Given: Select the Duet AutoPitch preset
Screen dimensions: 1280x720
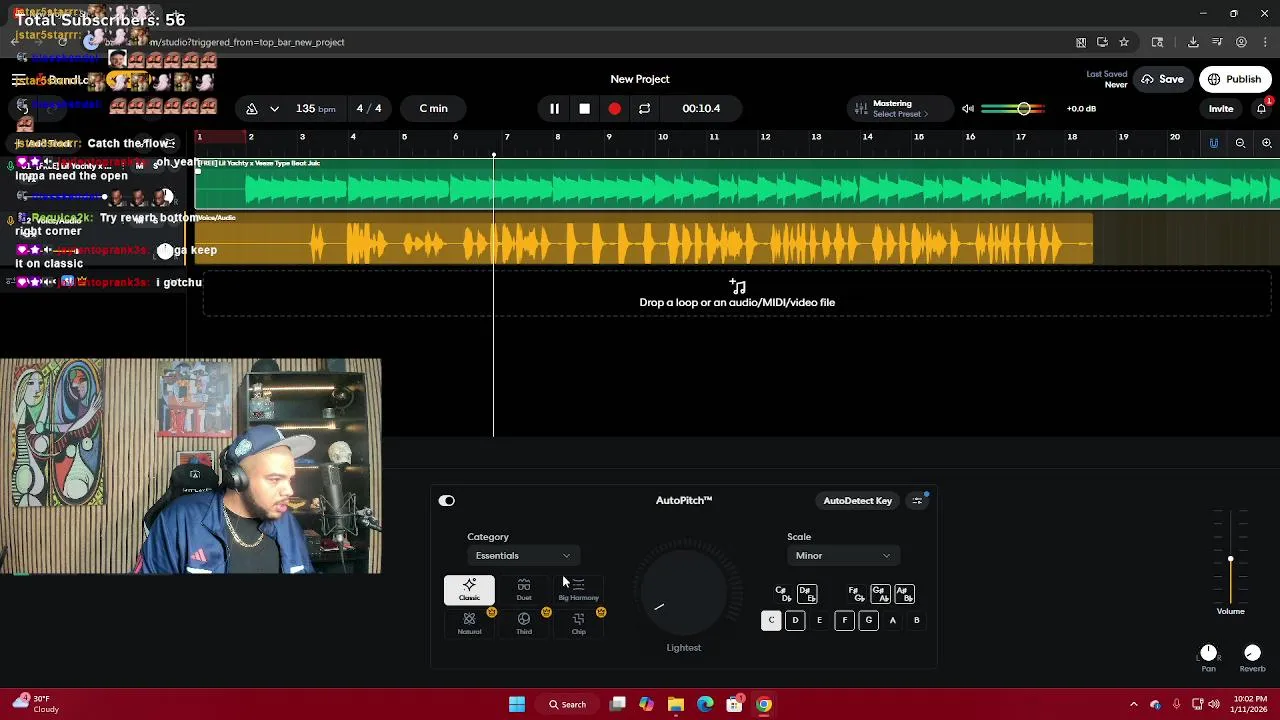Looking at the screenshot, I should click(x=524, y=590).
